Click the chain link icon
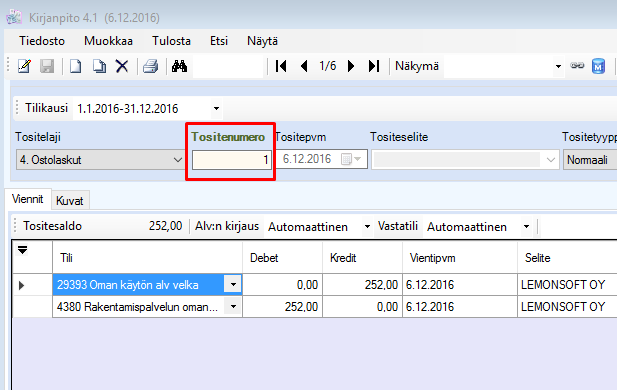The image size is (617, 390). pyautogui.click(x=577, y=66)
